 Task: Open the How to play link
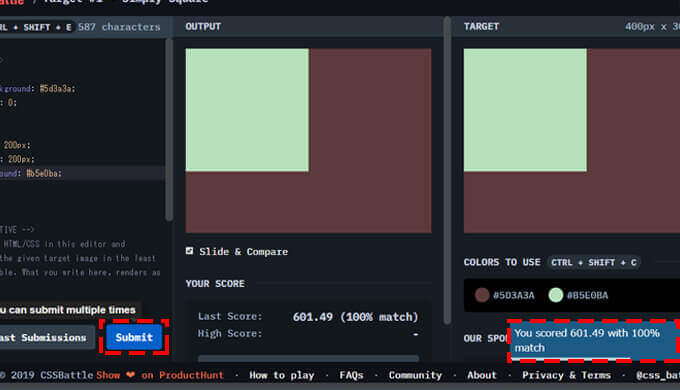point(281,375)
